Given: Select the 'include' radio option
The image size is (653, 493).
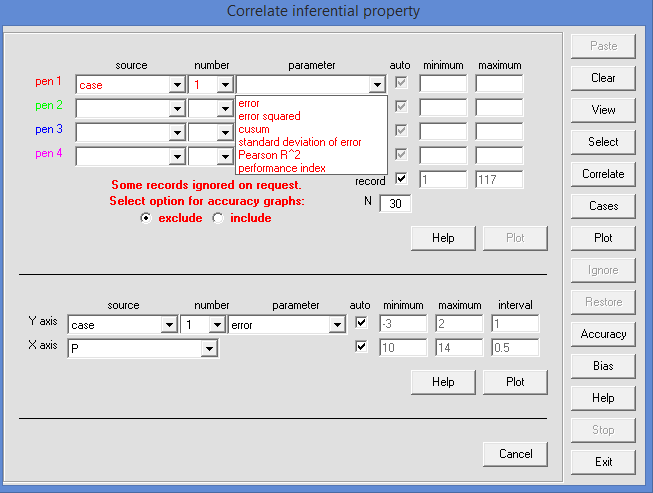Looking at the screenshot, I should click(218, 218).
